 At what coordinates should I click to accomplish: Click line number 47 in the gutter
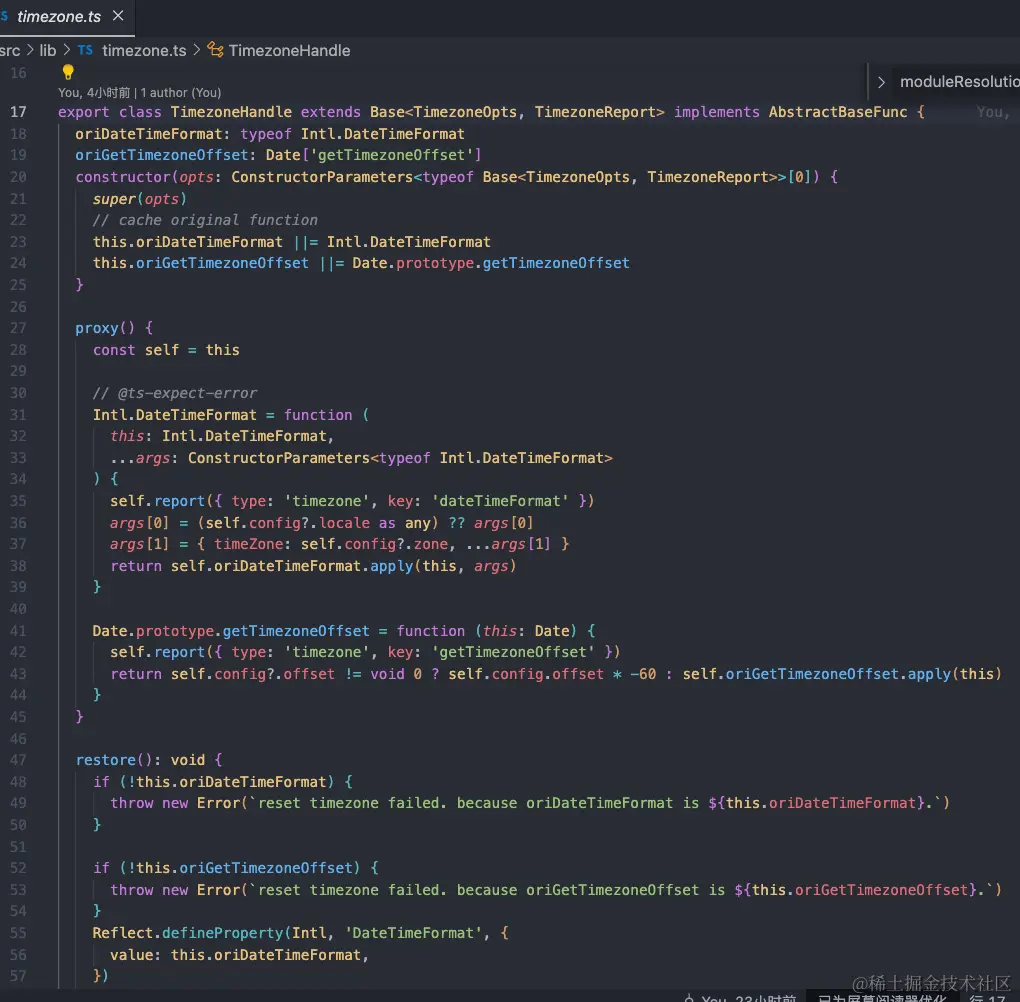point(18,760)
